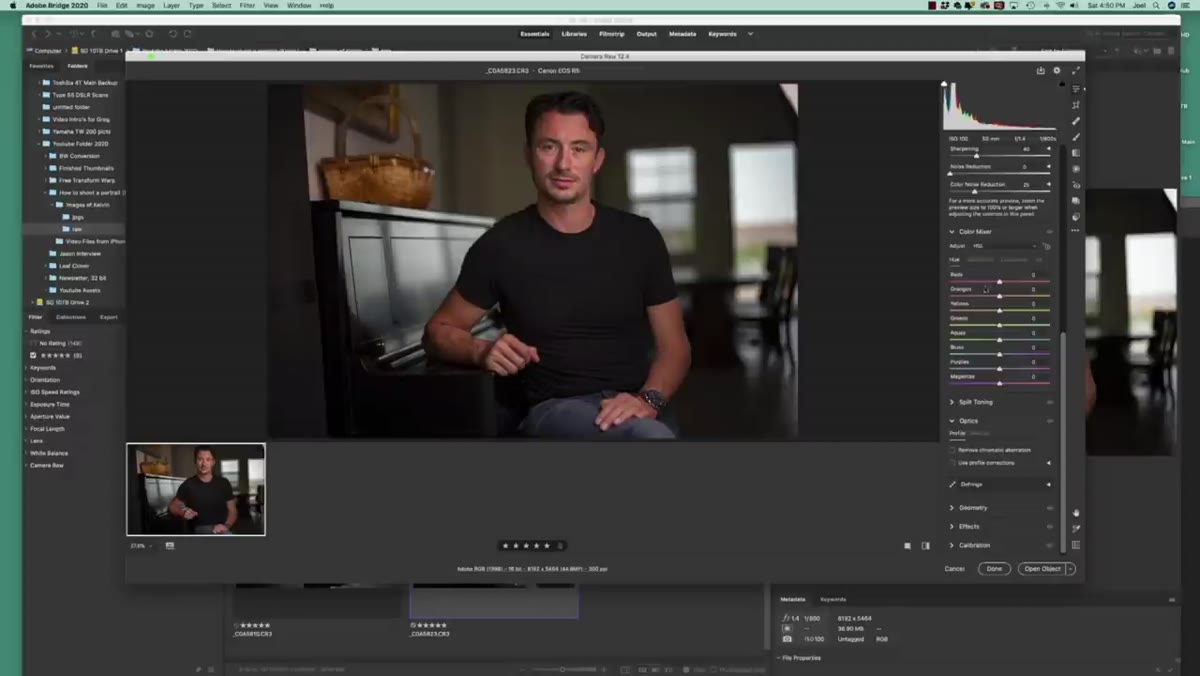
Task: Open the Presets panel icon
Action: pyautogui.click(x=1076, y=216)
